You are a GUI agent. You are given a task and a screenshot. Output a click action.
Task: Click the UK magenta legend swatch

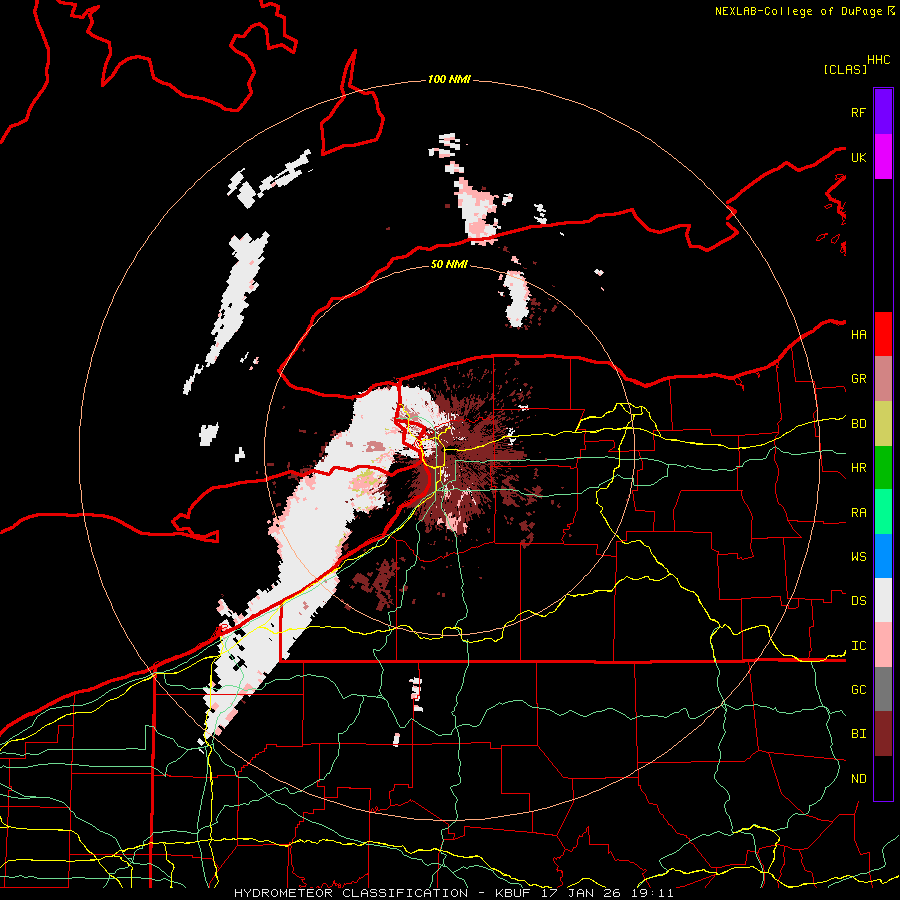pos(883,157)
